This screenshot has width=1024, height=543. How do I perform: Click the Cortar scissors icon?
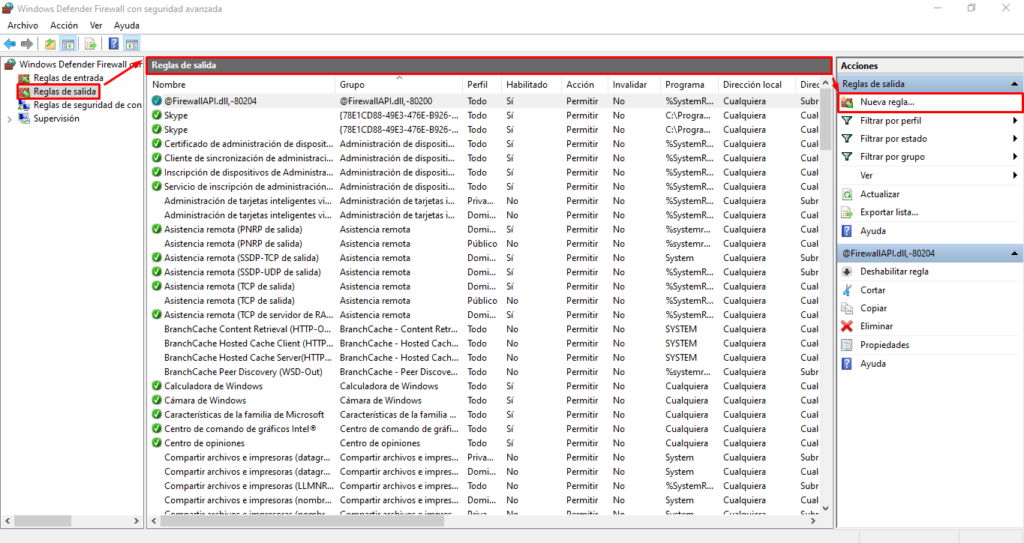tap(847, 289)
